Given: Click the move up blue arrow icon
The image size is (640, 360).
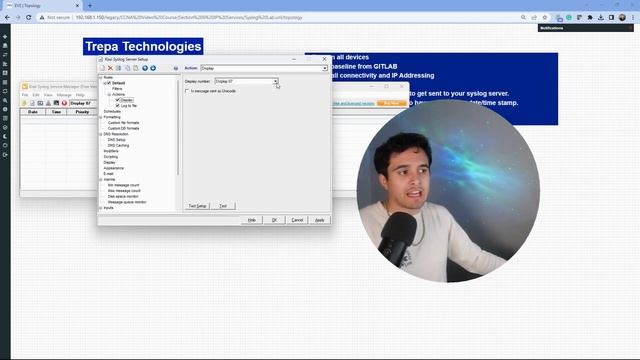Looking at the screenshot, I should [x=145, y=68].
